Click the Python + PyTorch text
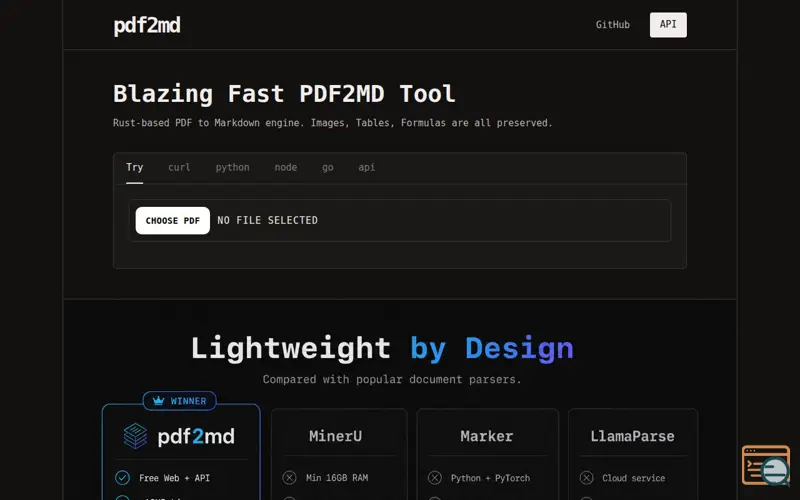Screen dimensions: 800x500 [x=490, y=478]
